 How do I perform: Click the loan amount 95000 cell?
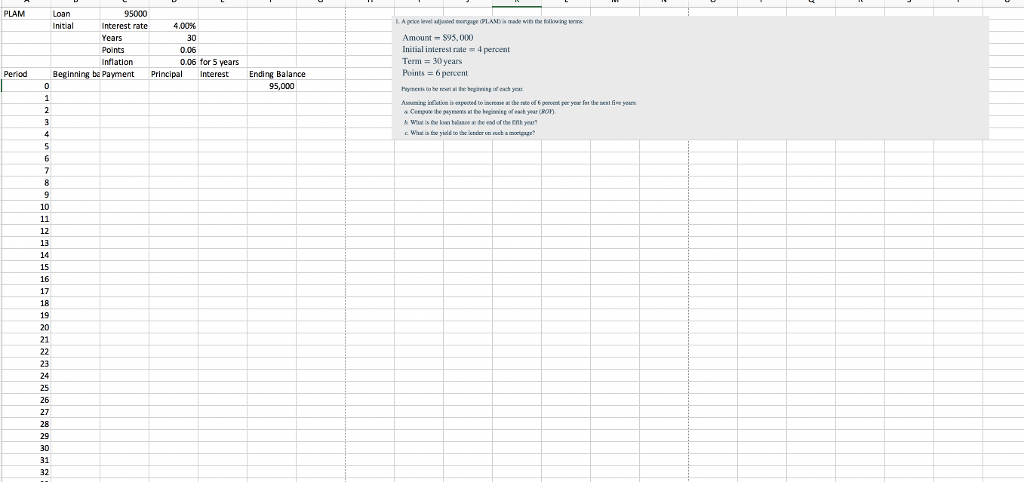[124, 13]
